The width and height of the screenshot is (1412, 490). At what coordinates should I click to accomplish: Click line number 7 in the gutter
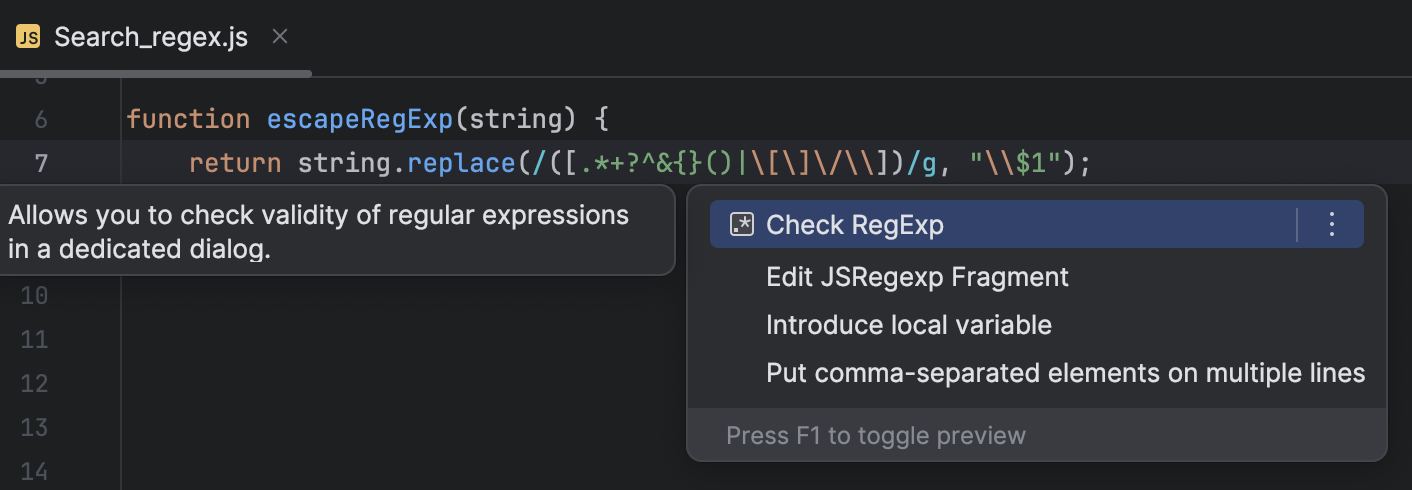click(x=41, y=163)
